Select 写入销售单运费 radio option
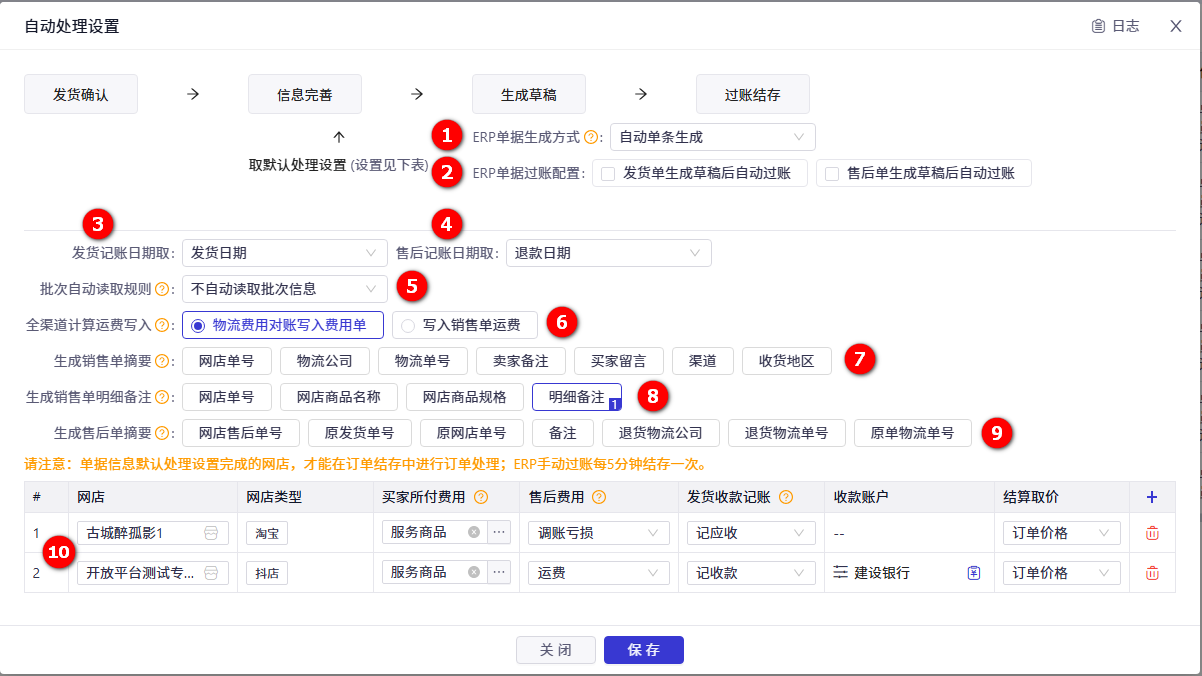1202x676 pixels. pyautogui.click(x=464, y=325)
